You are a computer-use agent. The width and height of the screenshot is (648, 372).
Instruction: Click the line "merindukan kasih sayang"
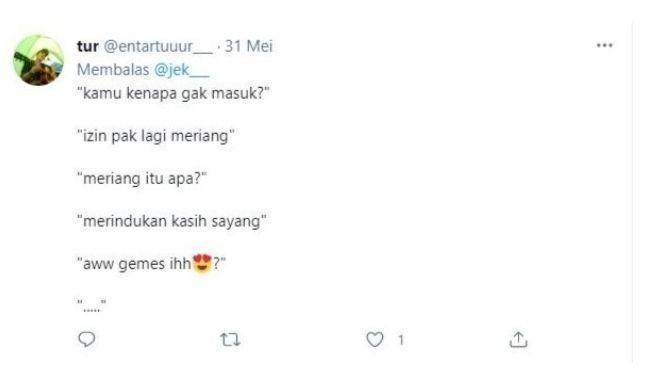pyautogui.click(x=172, y=221)
